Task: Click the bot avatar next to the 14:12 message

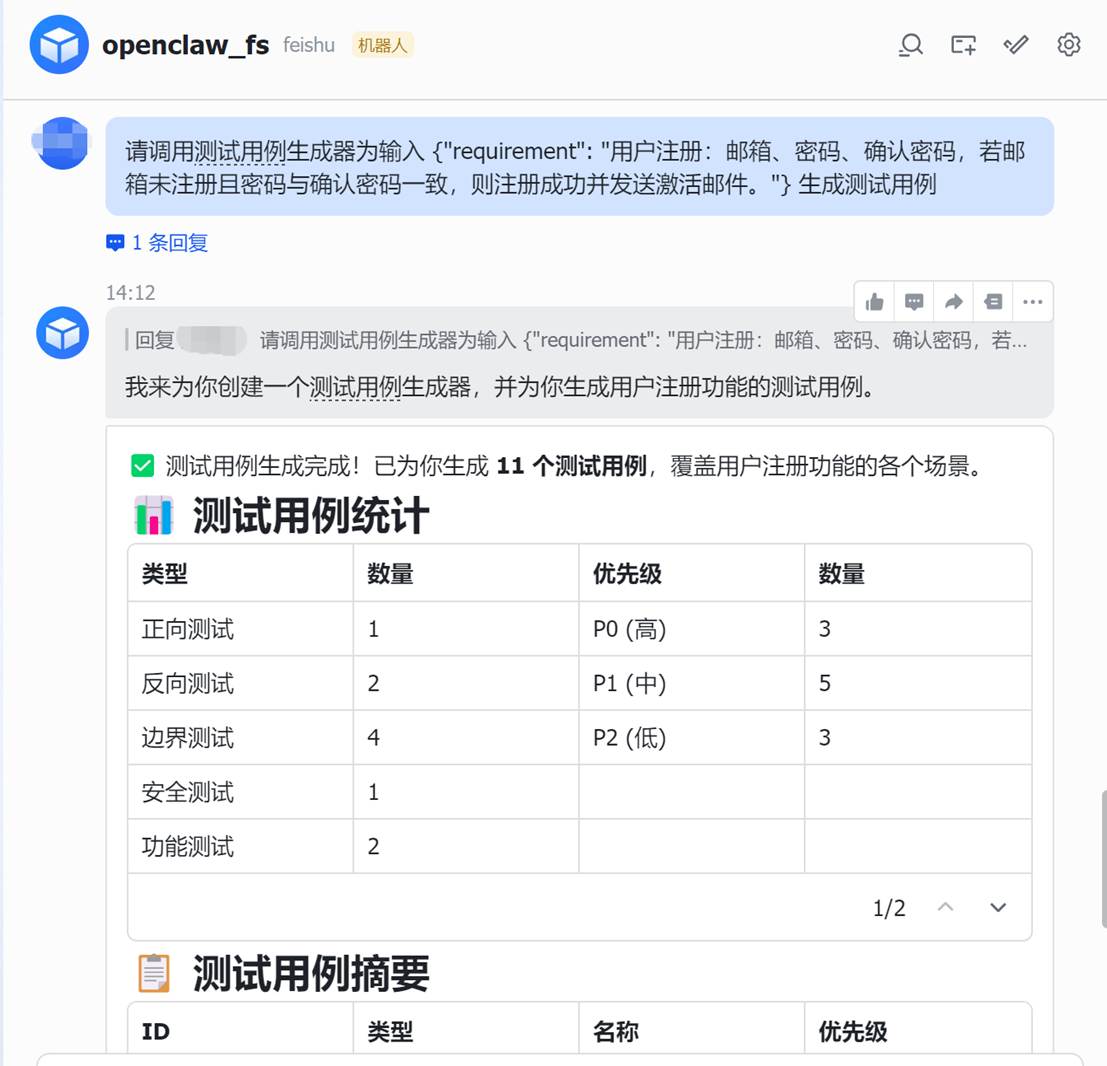Action: point(62,333)
